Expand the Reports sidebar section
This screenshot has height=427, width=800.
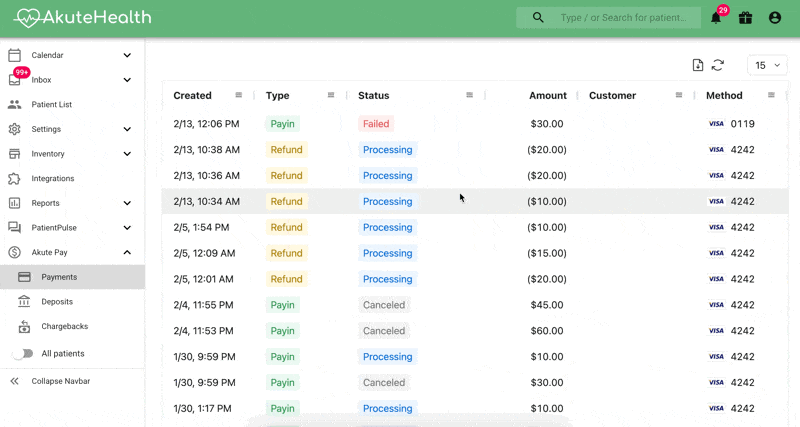tap(127, 203)
